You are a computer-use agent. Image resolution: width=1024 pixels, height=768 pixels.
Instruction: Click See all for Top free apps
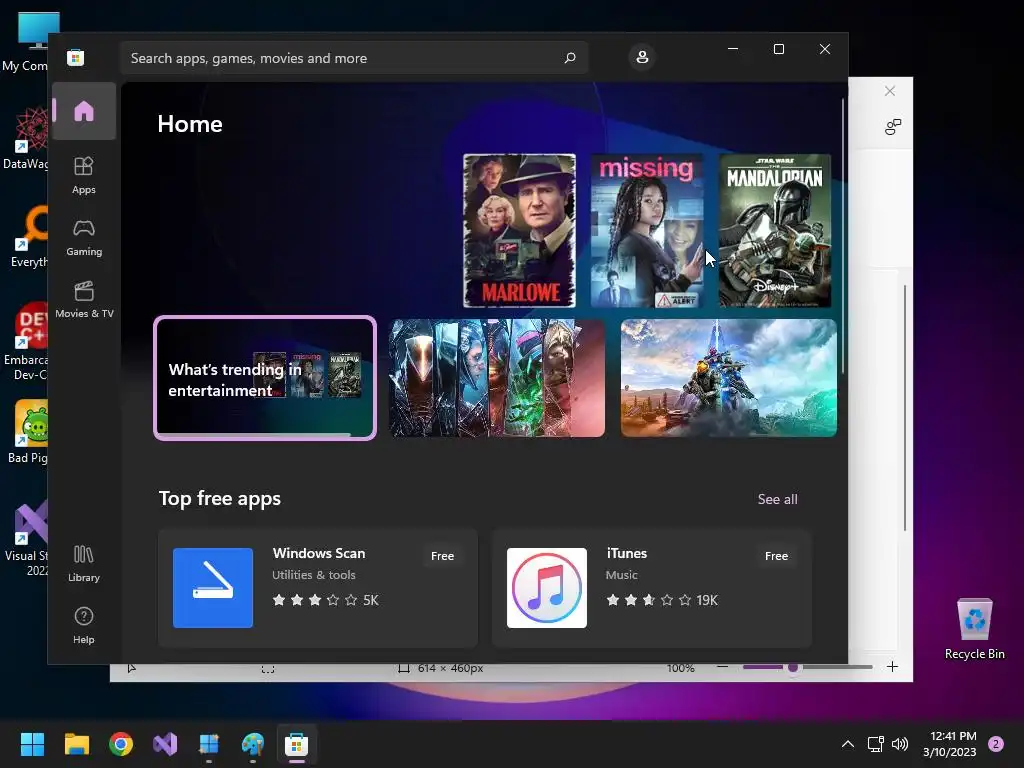777,500
